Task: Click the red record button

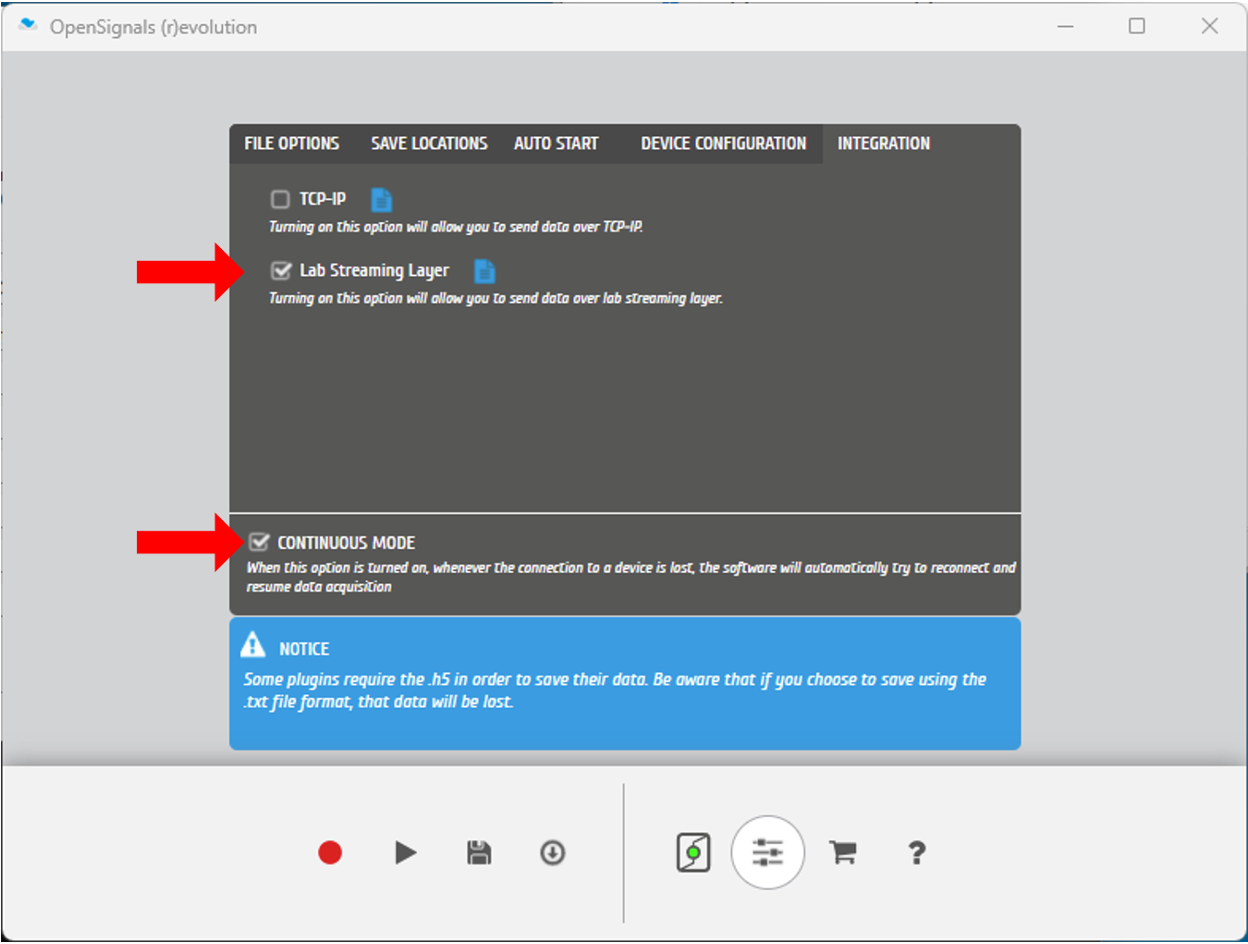Action: pos(330,853)
